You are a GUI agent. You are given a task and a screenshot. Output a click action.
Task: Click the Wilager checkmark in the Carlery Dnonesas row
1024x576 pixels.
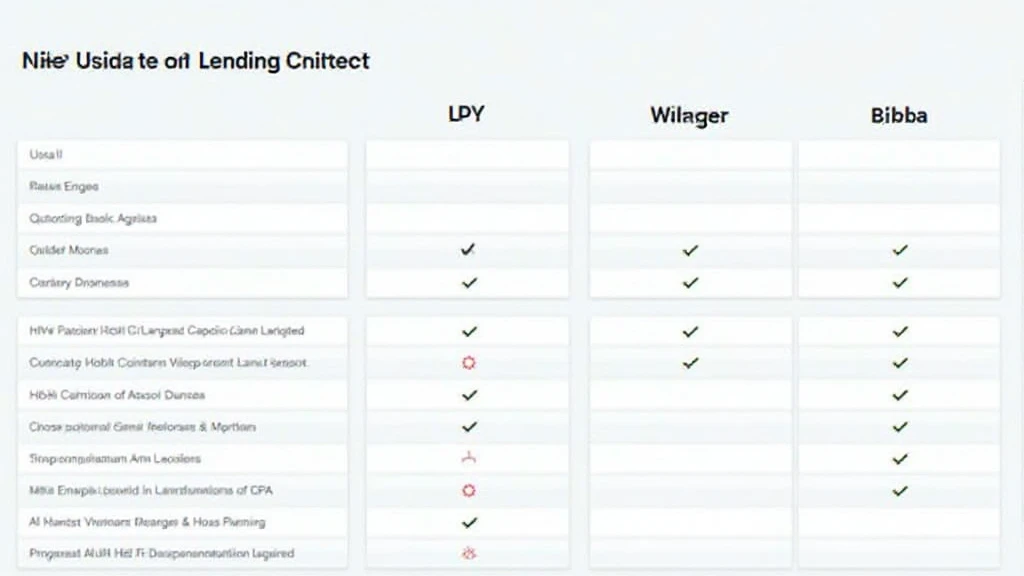pos(690,283)
